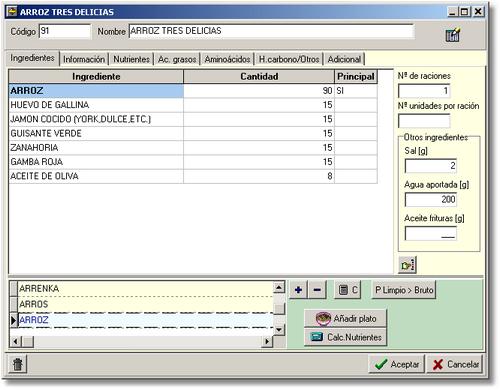The width and height of the screenshot is (500, 390).
Task: Open the H.carbono/Otros tab
Action: 289,59
